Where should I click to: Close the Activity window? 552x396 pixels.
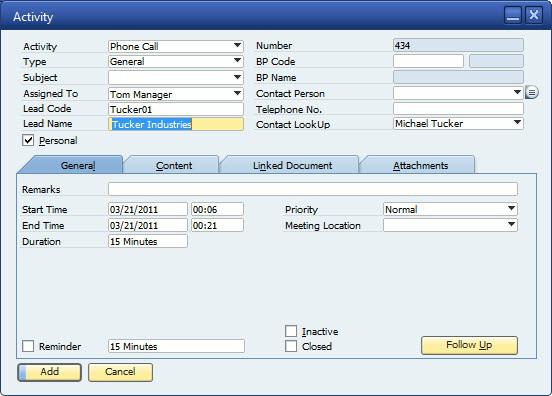(x=534, y=15)
